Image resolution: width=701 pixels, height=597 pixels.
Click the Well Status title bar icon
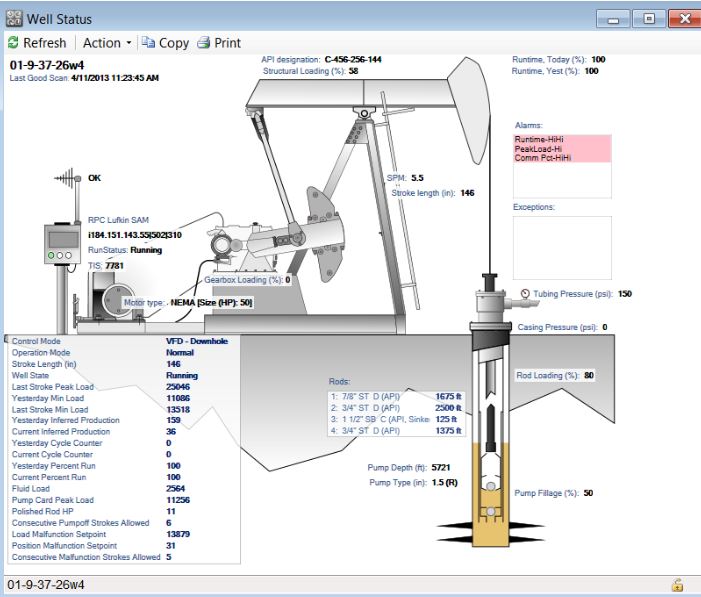(14, 19)
